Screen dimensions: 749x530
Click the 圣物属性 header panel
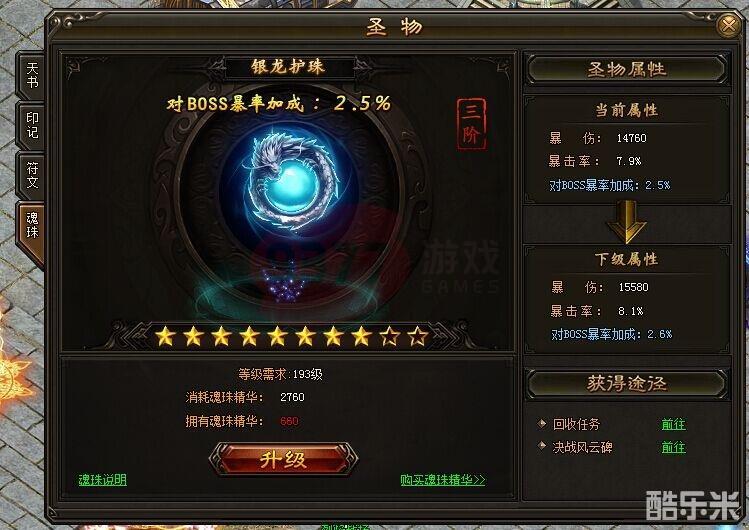pos(627,70)
